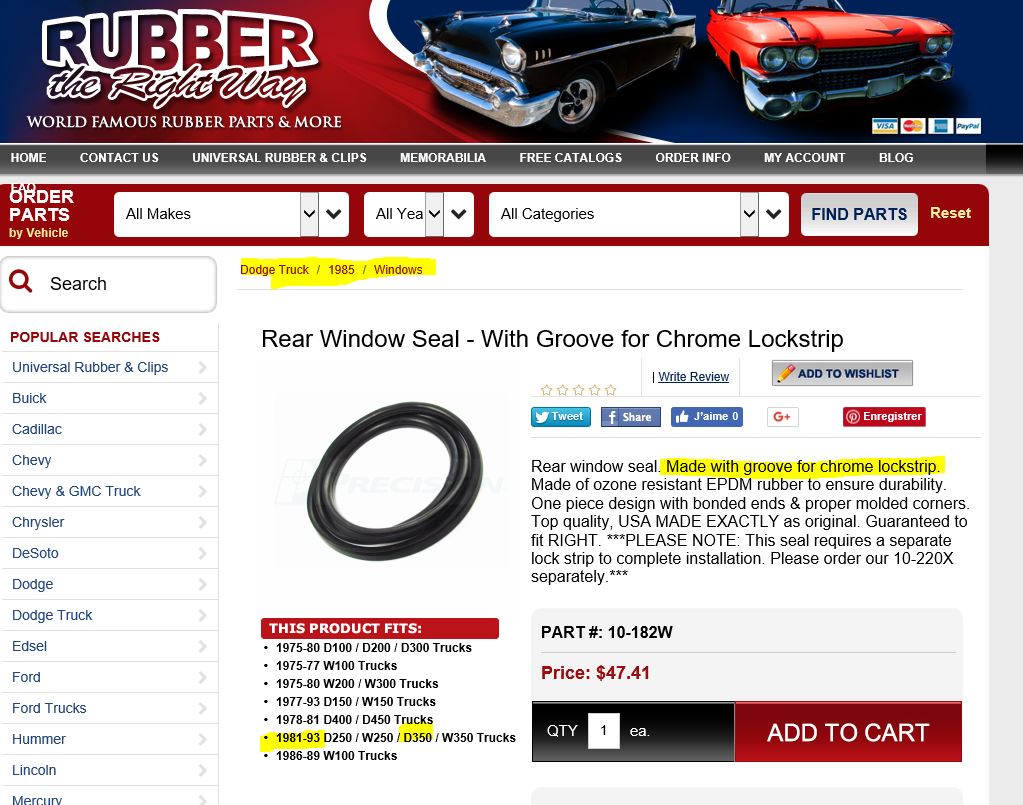Click the pencil Add to Wishlist button
Screen dimensions: 1023x805
pyautogui.click(x=842, y=373)
